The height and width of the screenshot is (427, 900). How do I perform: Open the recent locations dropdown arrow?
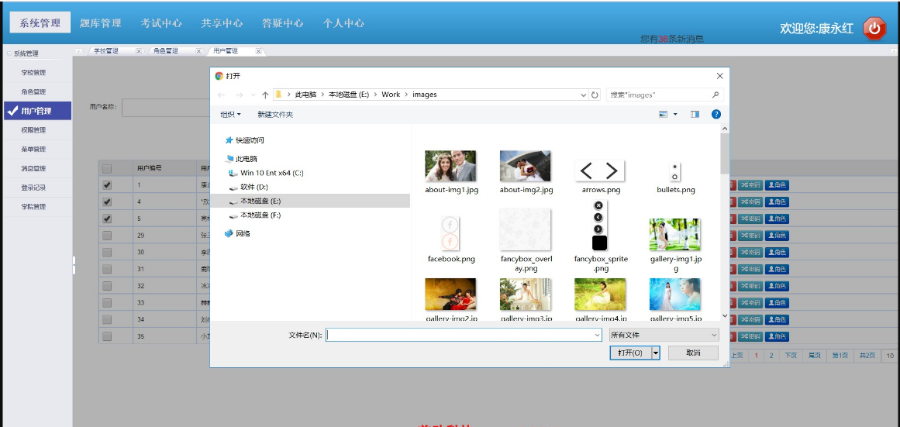tap(253, 95)
